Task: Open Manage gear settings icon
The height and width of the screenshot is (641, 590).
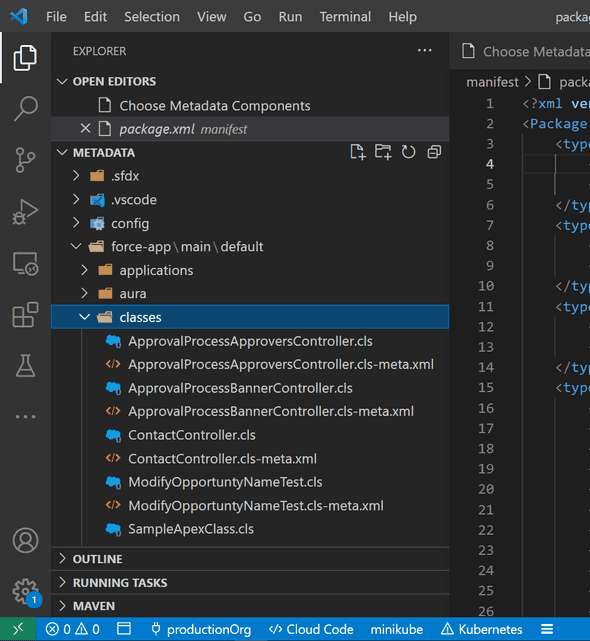Action: click(x=25, y=592)
